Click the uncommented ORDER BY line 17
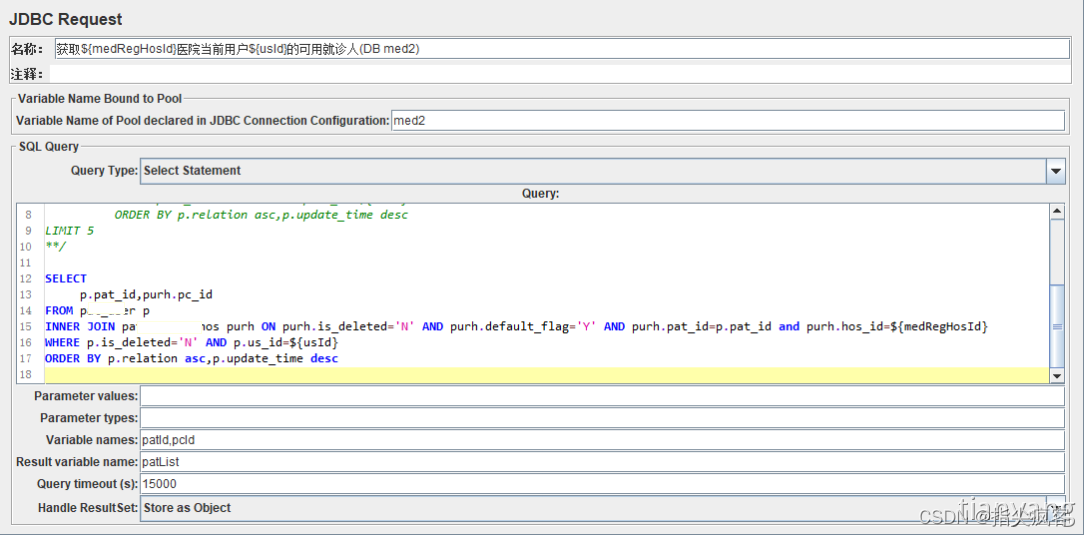Screen dimensions: 1085x536 coord(192,358)
